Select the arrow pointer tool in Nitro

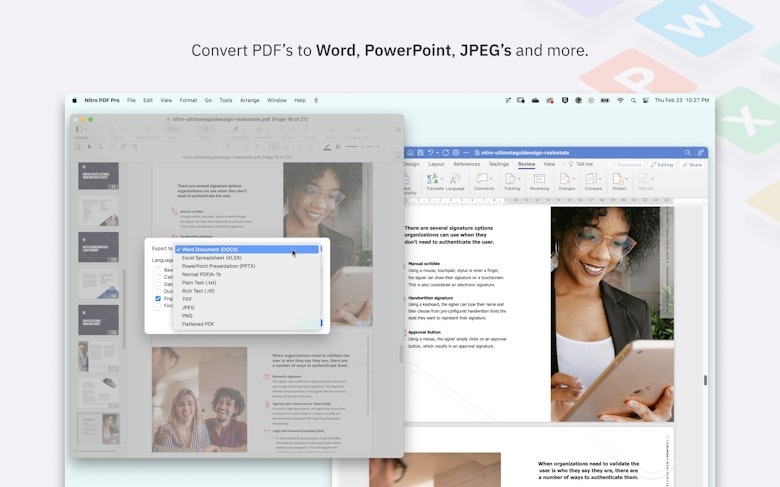(x=90, y=147)
